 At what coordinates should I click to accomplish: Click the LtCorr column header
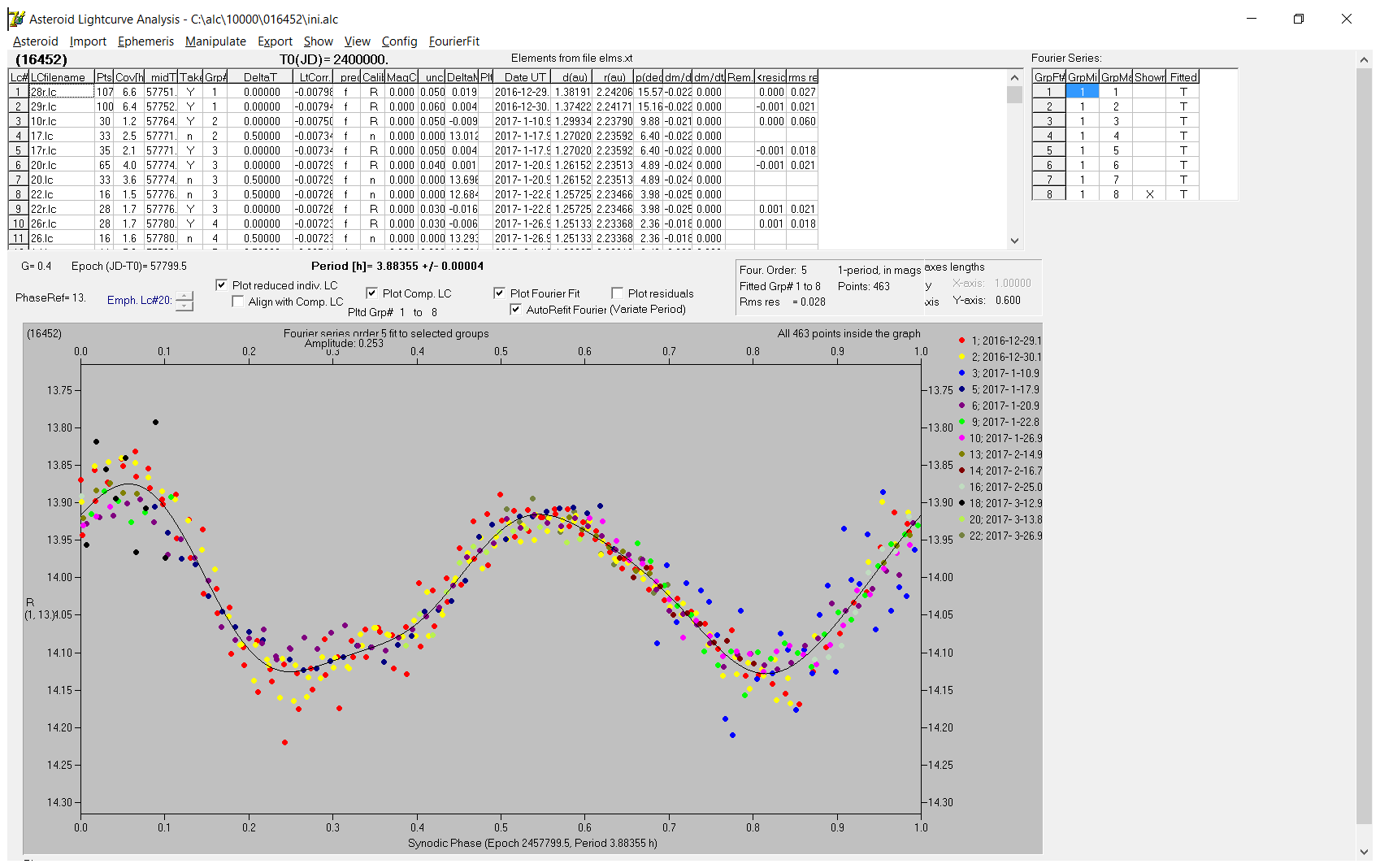[313, 77]
